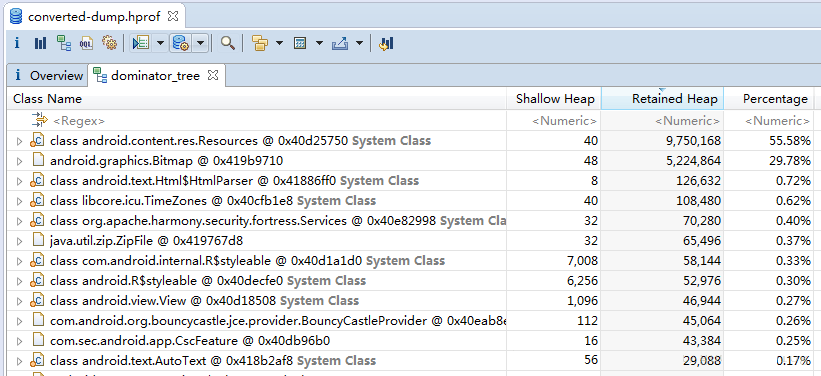Open the group-by dropdown arrow

[280, 43]
